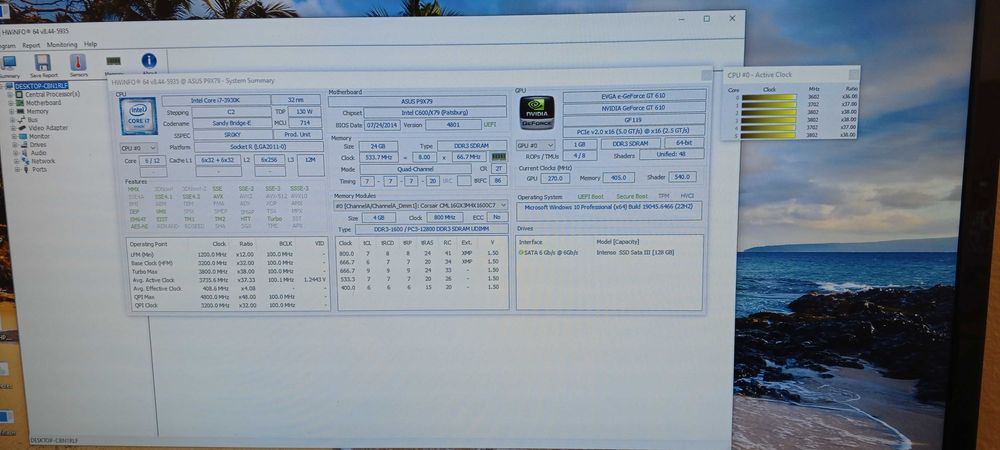Click the Intel C600/X79 chipset field

435,112
